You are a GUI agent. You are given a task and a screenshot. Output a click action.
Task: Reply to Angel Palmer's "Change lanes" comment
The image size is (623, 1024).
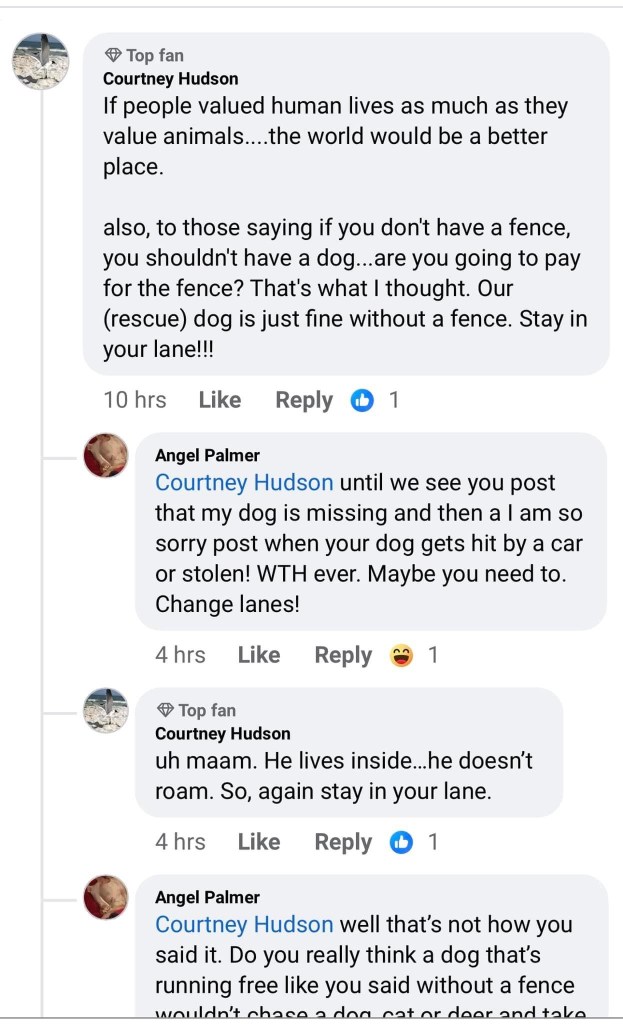coord(343,656)
